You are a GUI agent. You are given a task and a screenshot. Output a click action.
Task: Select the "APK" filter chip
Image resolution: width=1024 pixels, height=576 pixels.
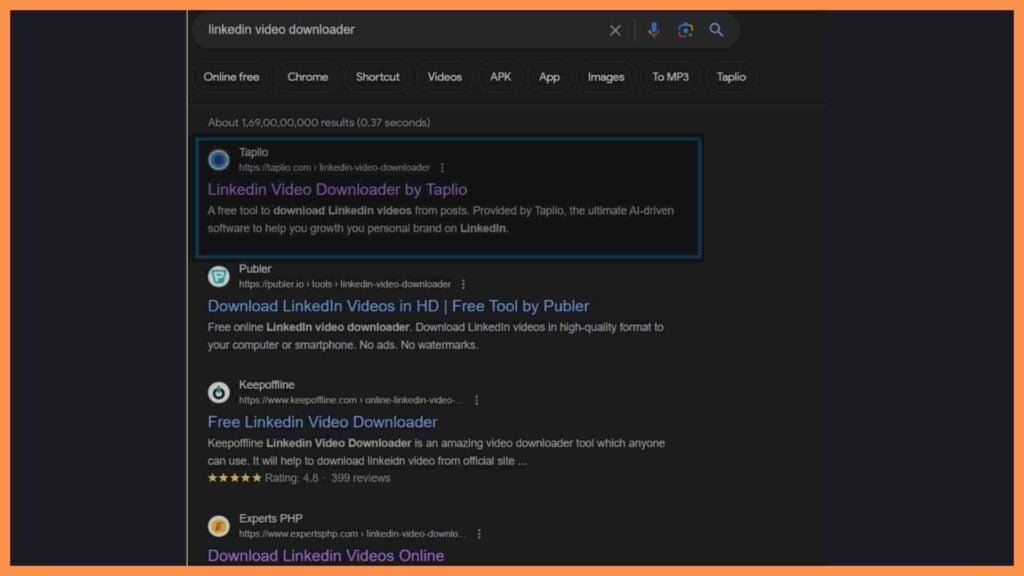click(x=500, y=77)
